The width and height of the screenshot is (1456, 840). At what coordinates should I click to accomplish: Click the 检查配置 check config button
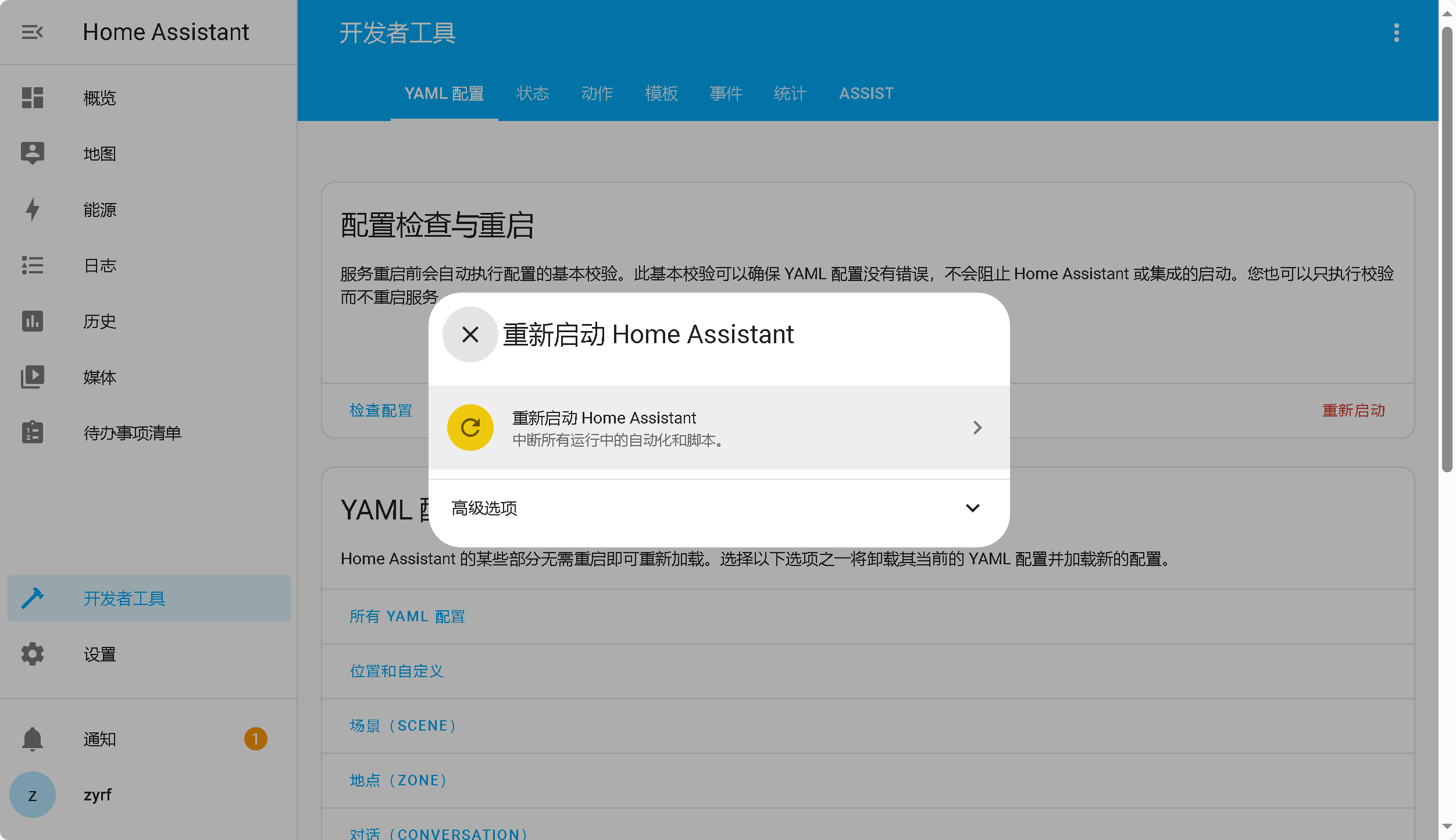click(x=380, y=410)
